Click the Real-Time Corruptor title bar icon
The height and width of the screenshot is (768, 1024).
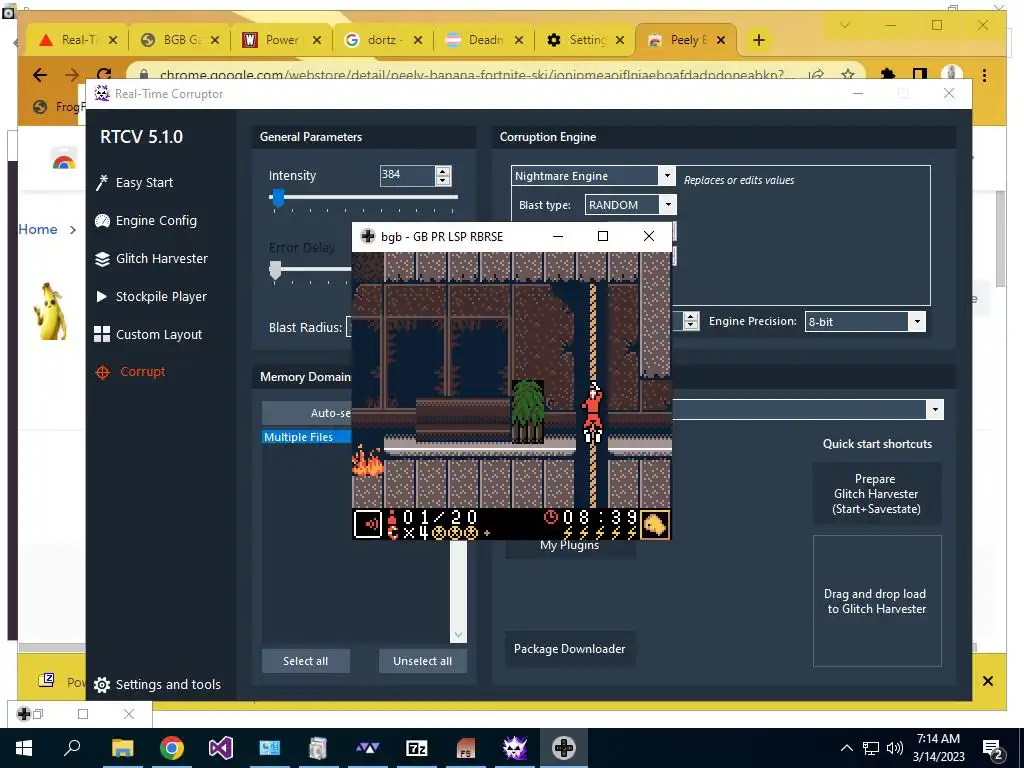(102, 93)
